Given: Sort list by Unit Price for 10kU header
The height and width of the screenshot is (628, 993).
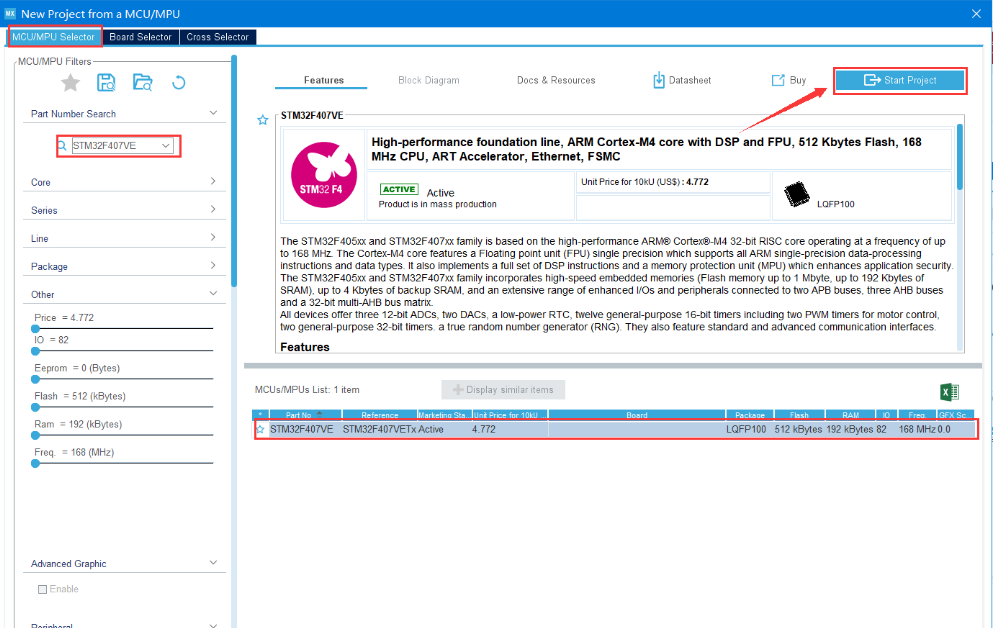Looking at the screenshot, I should [x=510, y=415].
